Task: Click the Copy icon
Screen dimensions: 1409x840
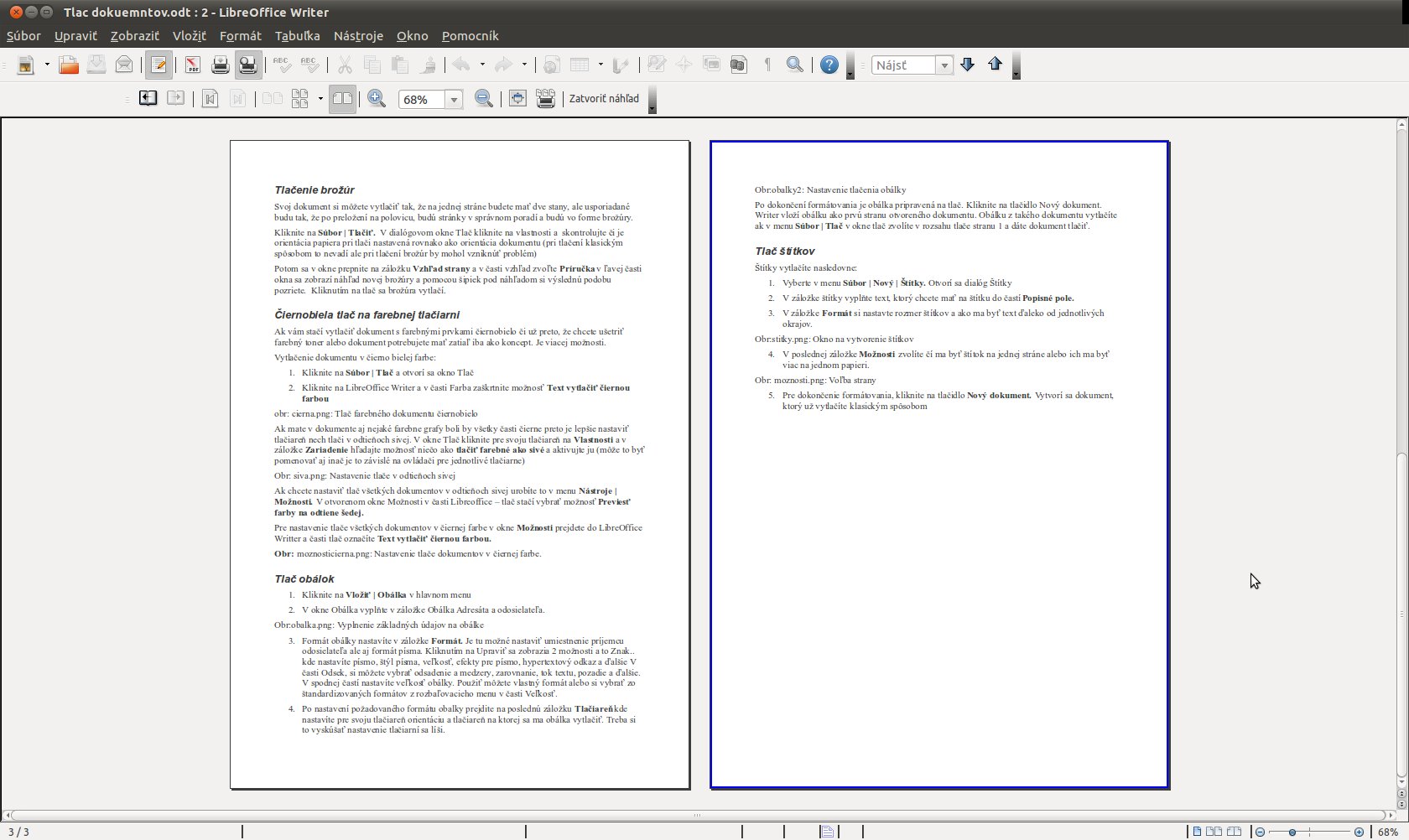Action: point(372,65)
